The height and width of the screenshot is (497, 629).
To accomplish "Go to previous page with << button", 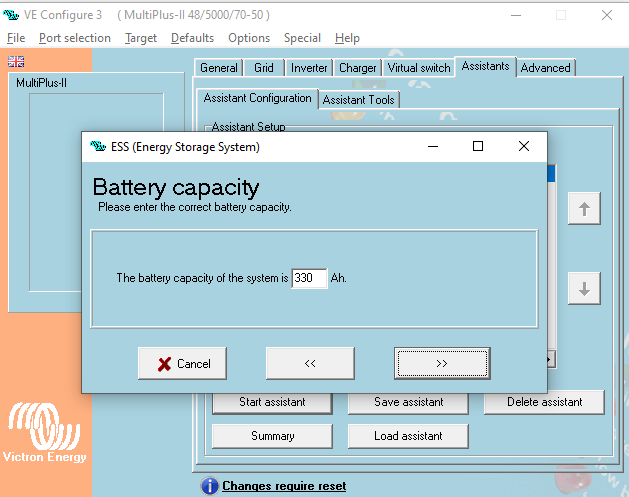I will point(310,364).
